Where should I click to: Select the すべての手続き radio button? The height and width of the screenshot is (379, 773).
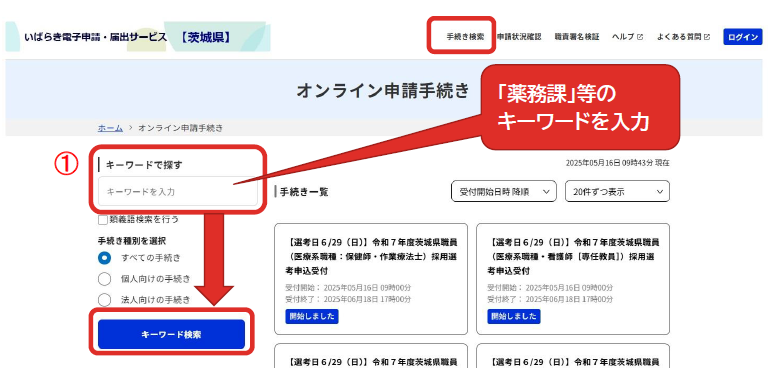point(105,258)
